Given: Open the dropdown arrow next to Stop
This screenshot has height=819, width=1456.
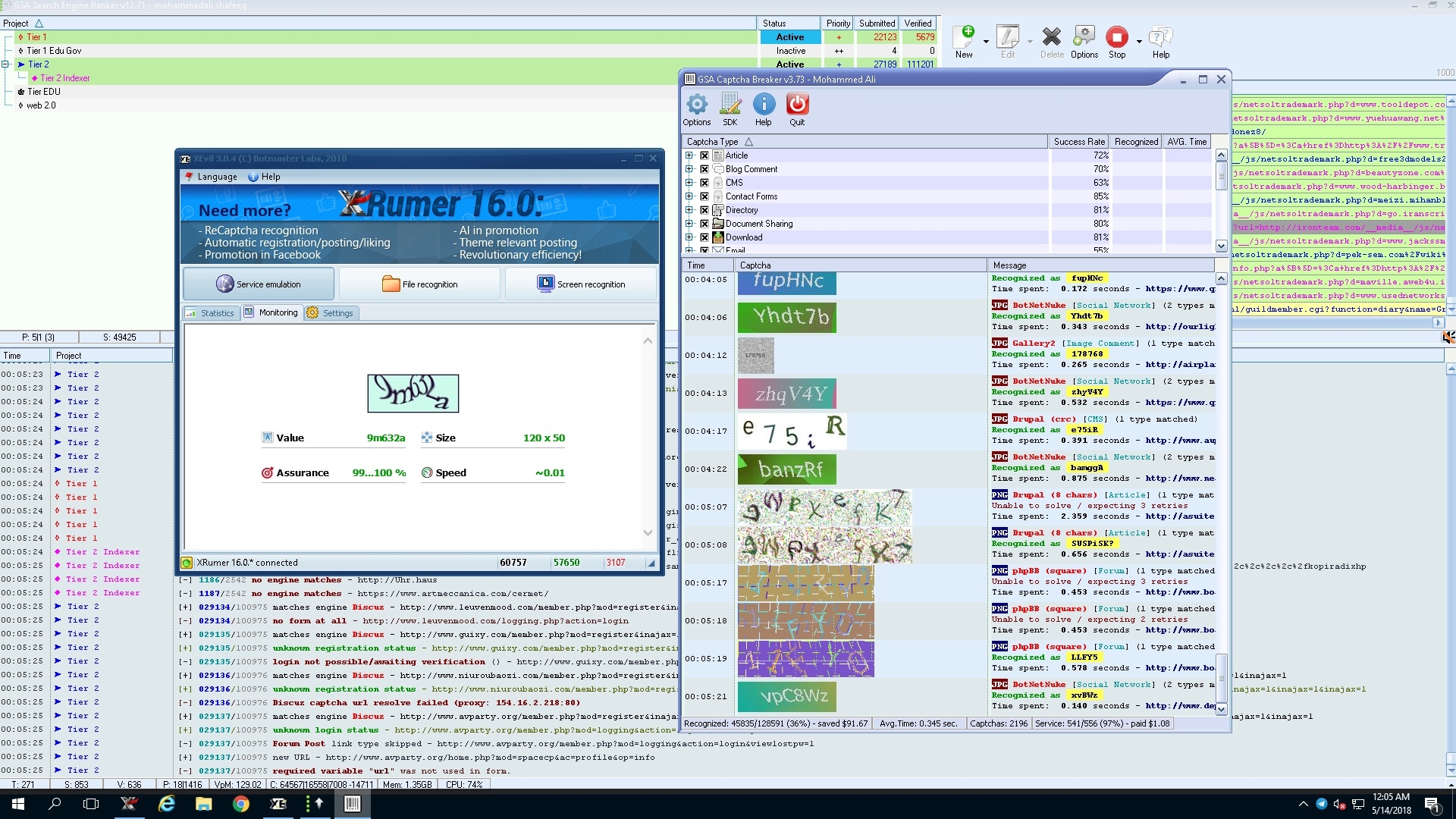Looking at the screenshot, I should (x=1139, y=42).
